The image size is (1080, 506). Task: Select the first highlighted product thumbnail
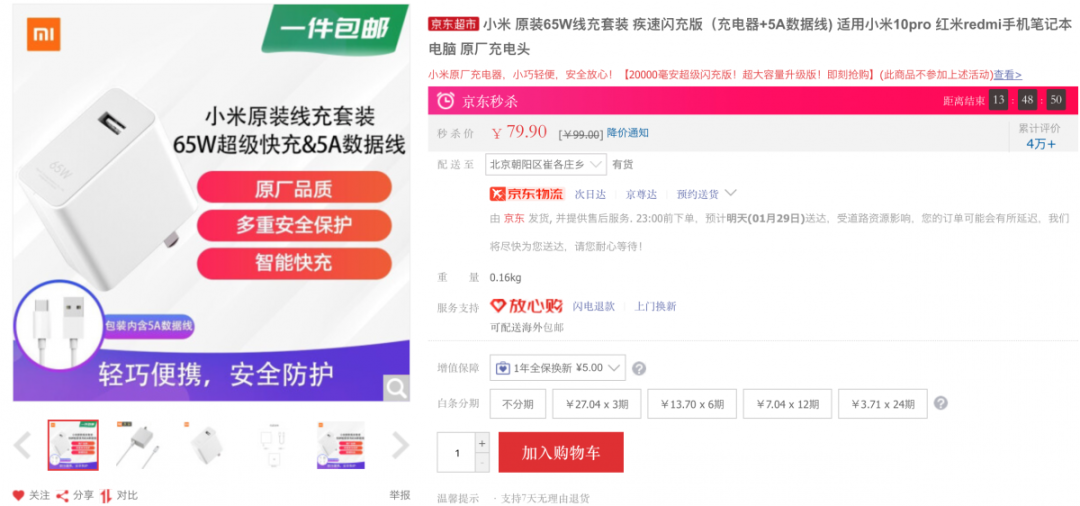point(73,445)
